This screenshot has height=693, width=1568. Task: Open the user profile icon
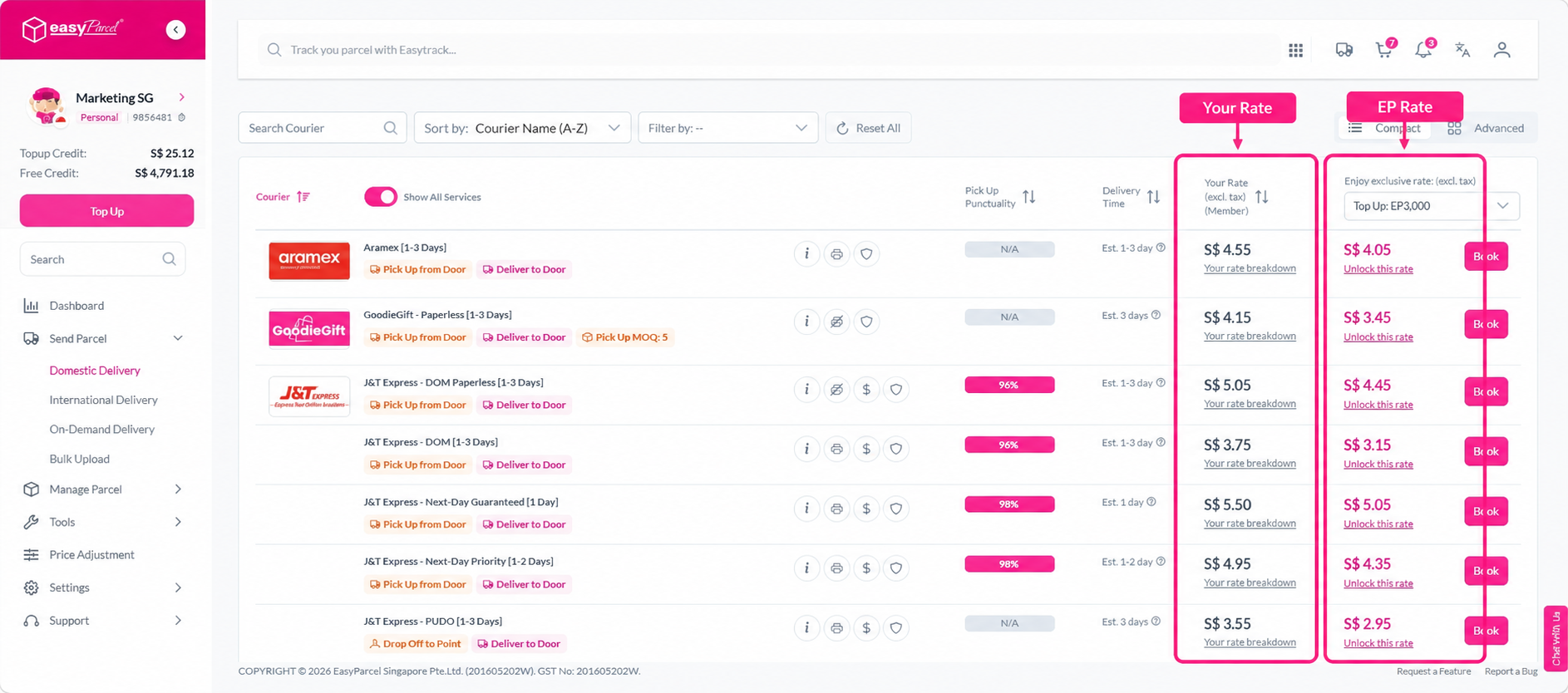(x=1501, y=50)
